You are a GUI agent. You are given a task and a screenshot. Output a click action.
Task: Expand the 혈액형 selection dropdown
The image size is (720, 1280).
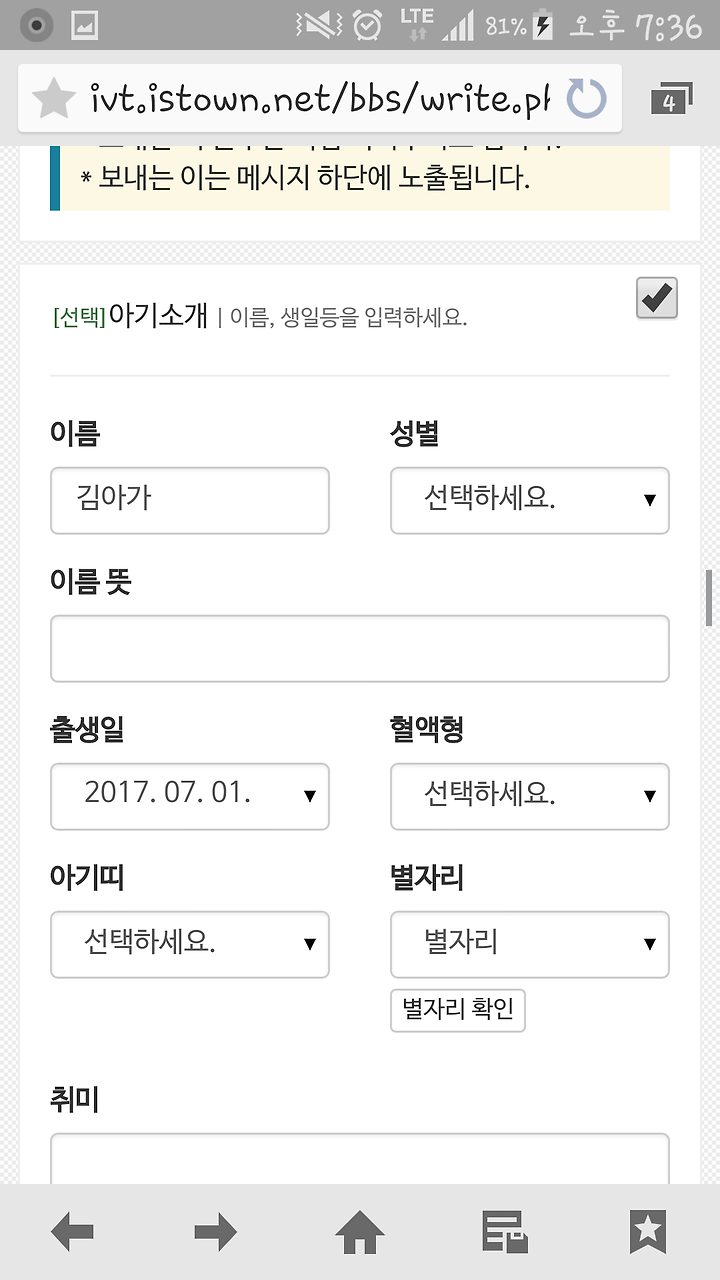[530, 796]
